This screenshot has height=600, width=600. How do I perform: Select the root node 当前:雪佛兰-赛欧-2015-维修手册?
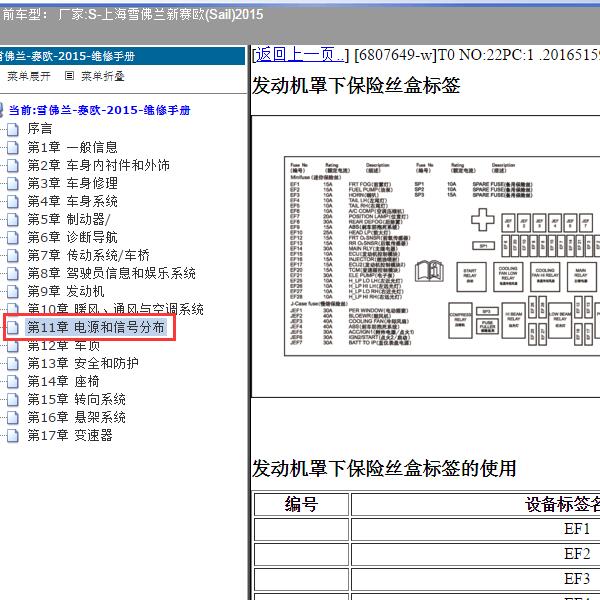point(99,110)
